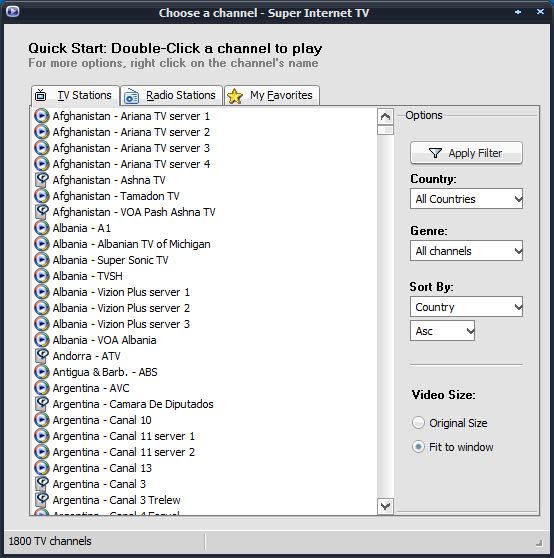This screenshot has width=554, height=558.
Task: Click the Apply Filter button
Action: coord(466,153)
